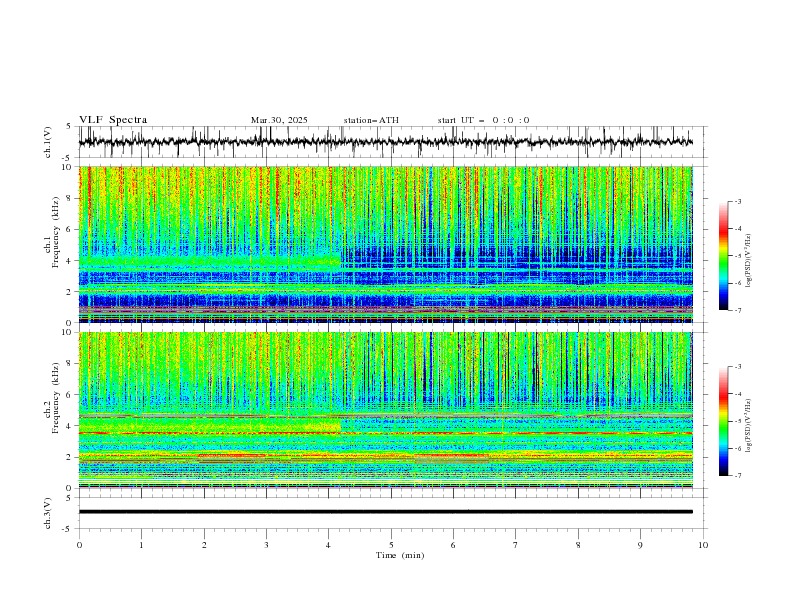This screenshot has height=612, width=792.
Task: Click the "VLF Spectra" title text
Action: pyautogui.click(x=113, y=120)
